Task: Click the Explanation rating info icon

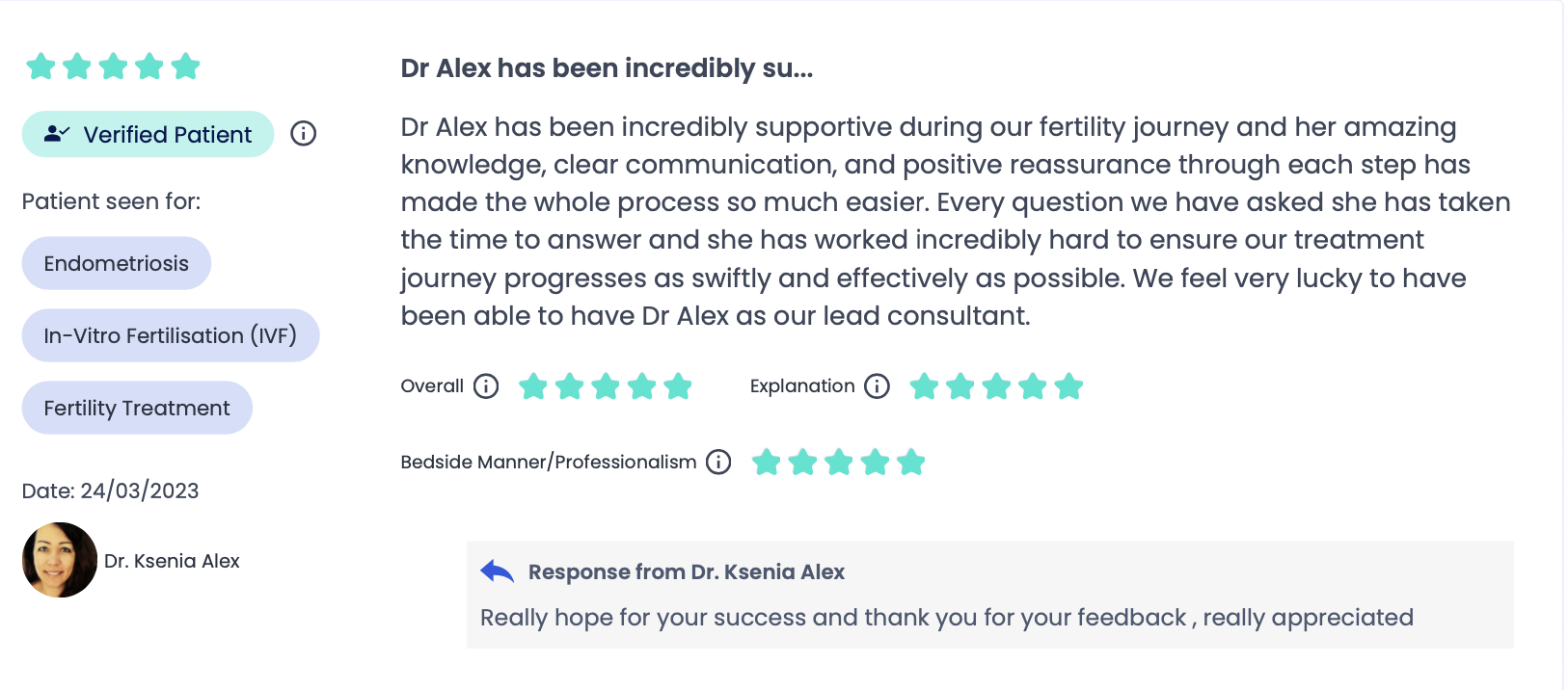Action: point(877,386)
